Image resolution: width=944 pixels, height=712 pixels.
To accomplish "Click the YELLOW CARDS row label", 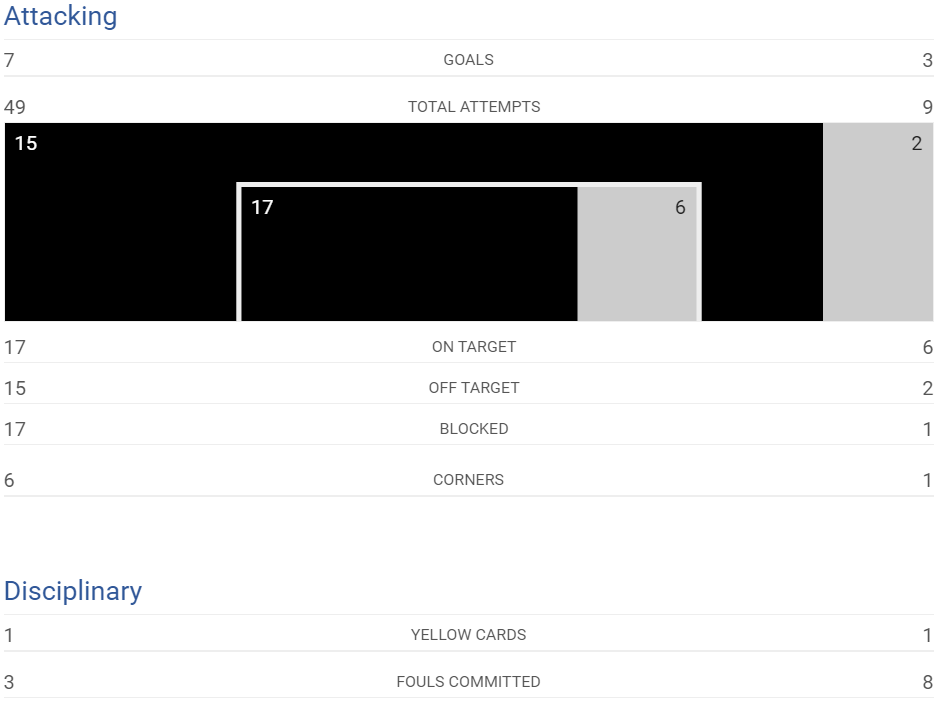I will point(468,634).
